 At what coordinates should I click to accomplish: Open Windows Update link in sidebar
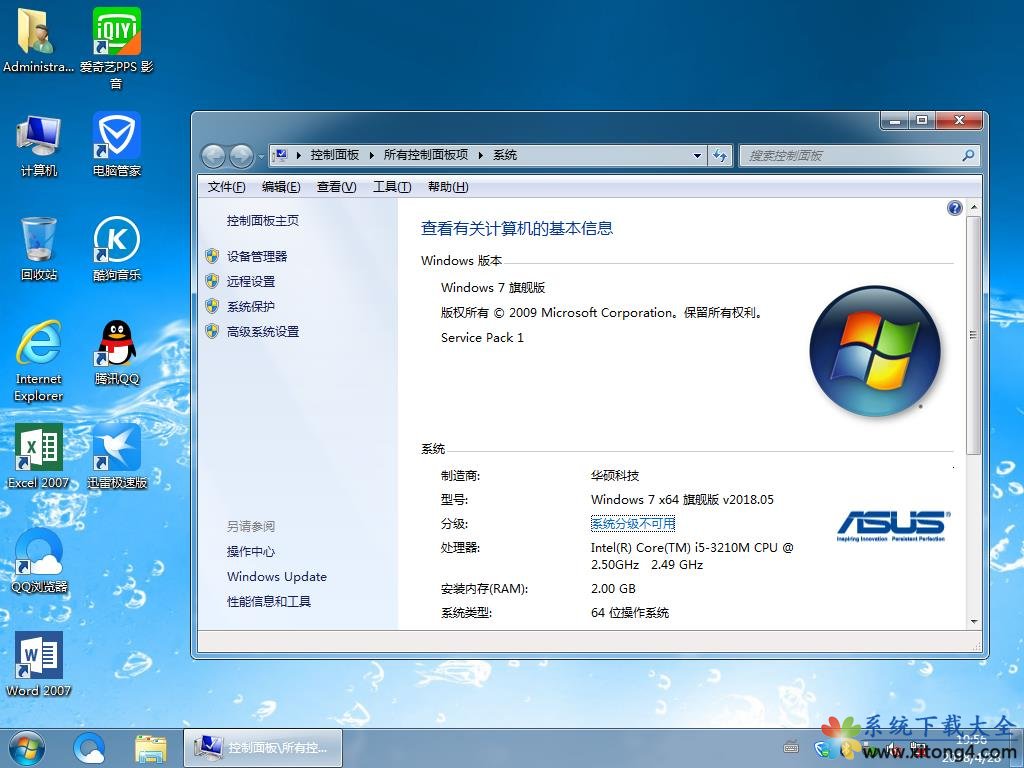click(x=277, y=577)
